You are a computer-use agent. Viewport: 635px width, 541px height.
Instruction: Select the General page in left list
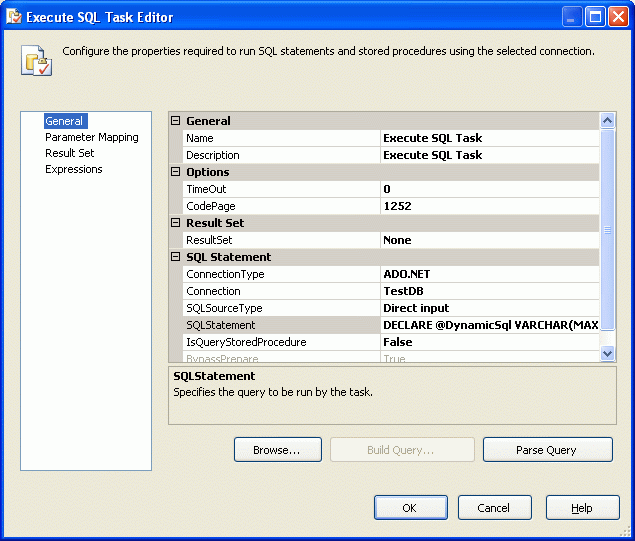click(64, 121)
